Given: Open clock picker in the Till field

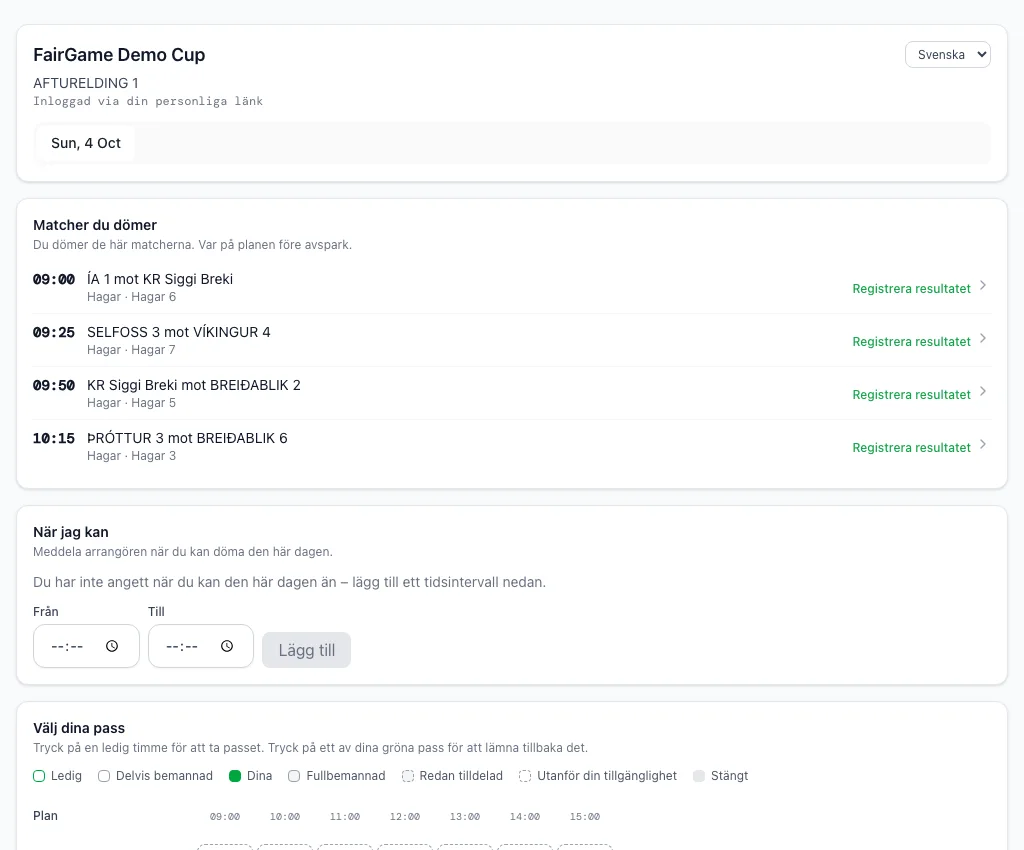Looking at the screenshot, I should click(x=227, y=646).
